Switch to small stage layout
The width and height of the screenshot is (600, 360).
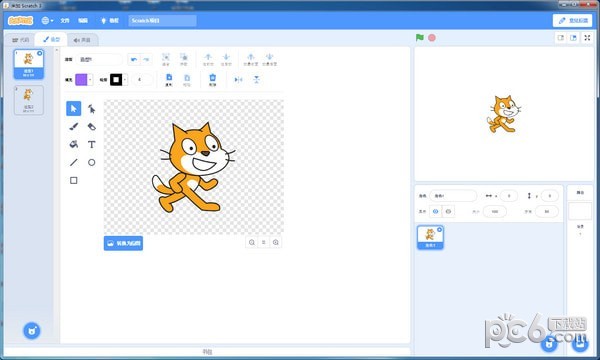(561, 37)
